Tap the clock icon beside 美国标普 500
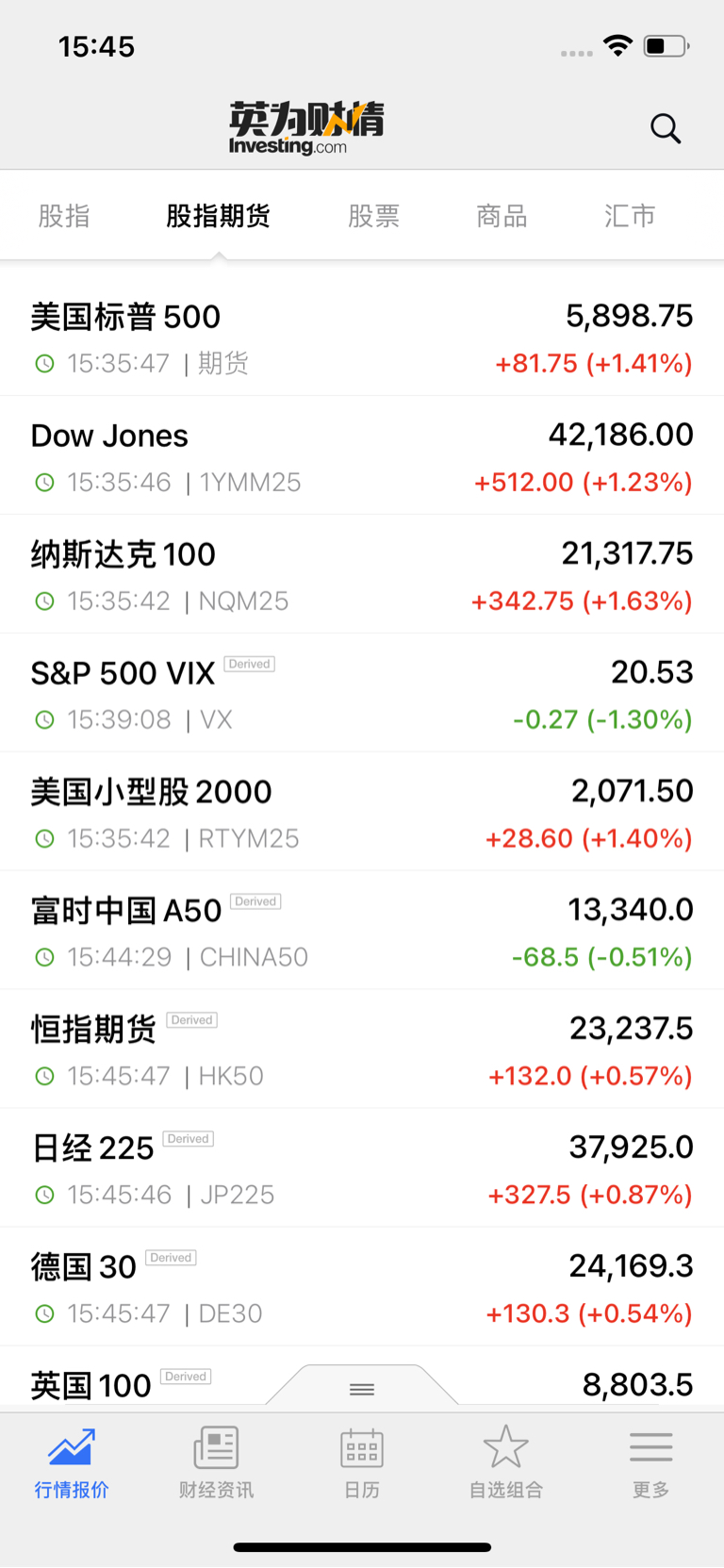Screen dimensions: 724x1568 pos(44,363)
